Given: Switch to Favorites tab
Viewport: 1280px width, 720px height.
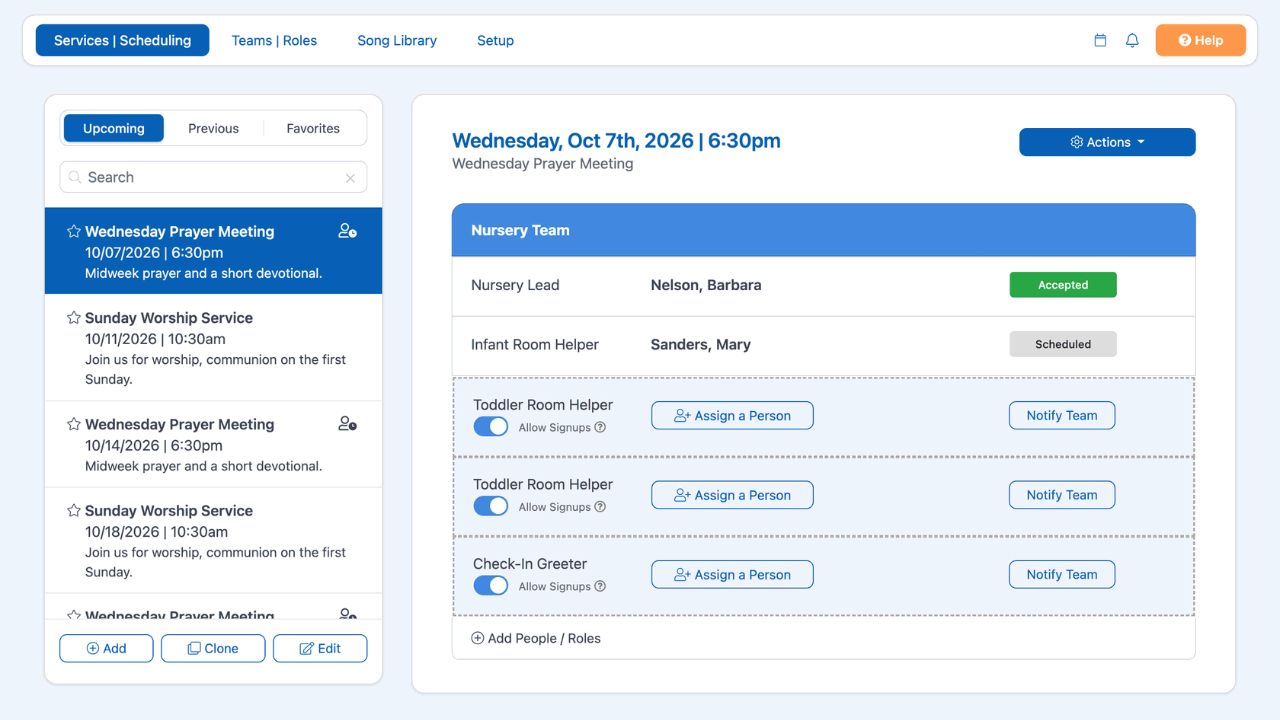Looking at the screenshot, I should [x=313, y=128].
